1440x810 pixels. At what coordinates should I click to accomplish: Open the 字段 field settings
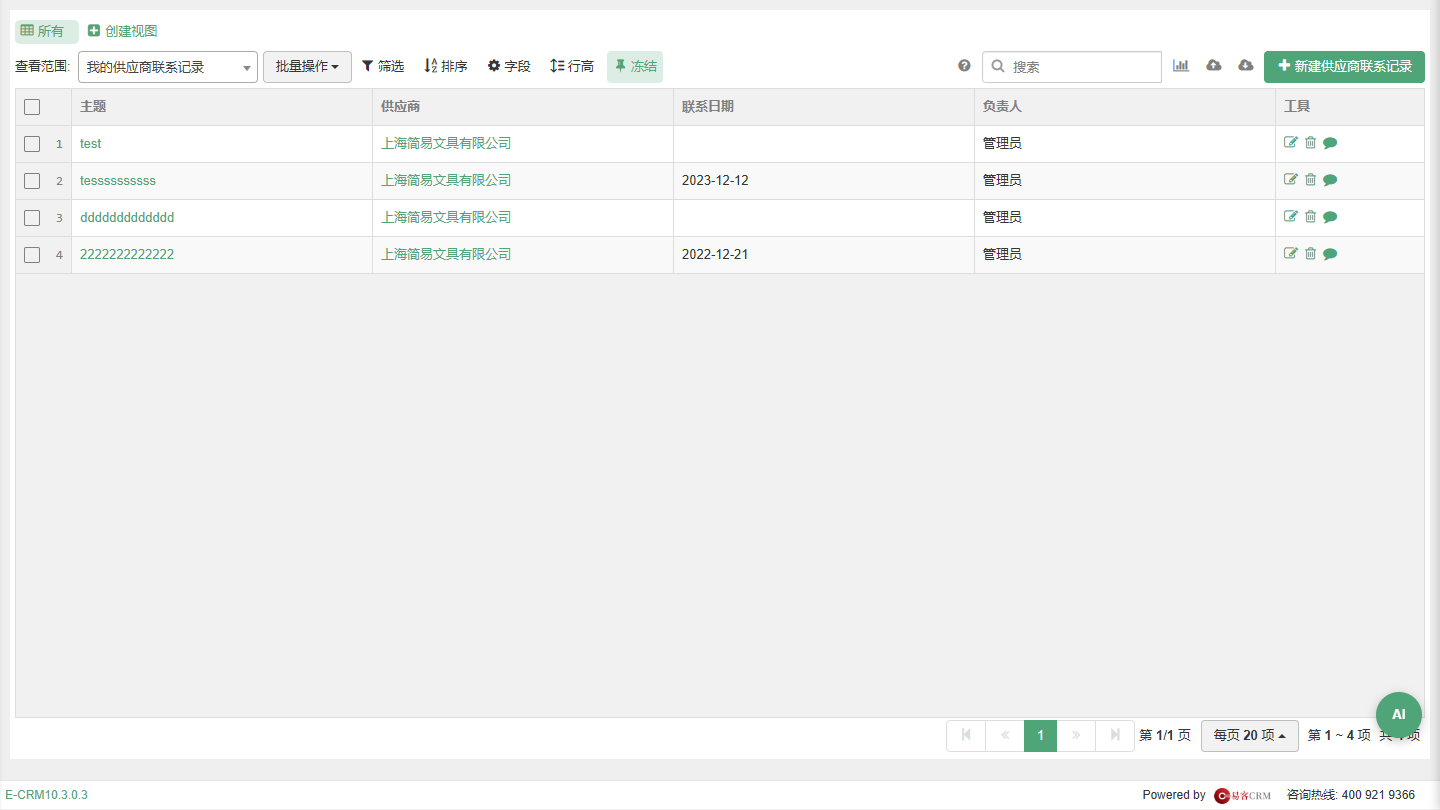tap(509, 66)
